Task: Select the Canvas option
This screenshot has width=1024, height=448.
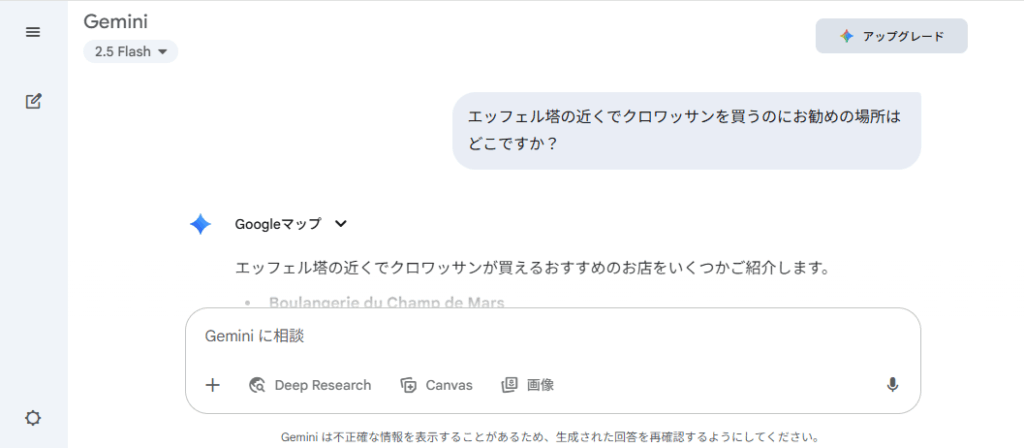Action: point(437,385)
